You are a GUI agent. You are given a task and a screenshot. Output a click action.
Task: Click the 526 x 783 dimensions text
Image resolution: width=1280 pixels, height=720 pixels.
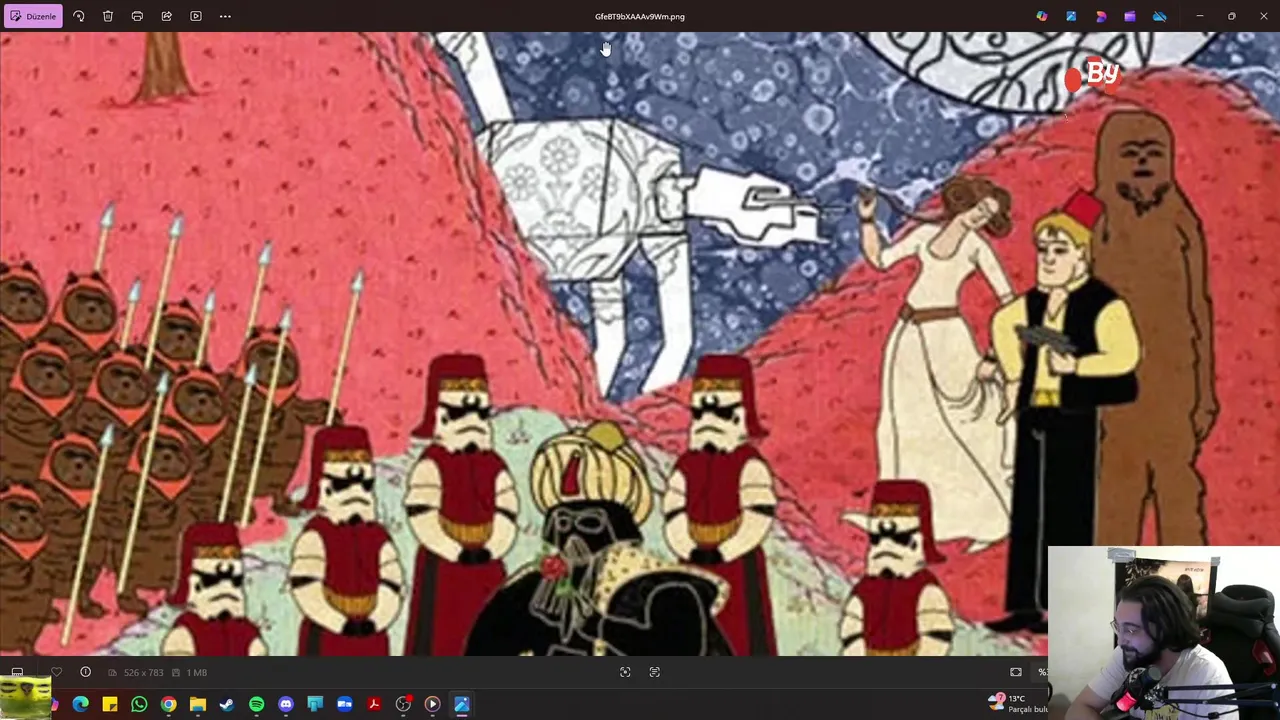143,673
